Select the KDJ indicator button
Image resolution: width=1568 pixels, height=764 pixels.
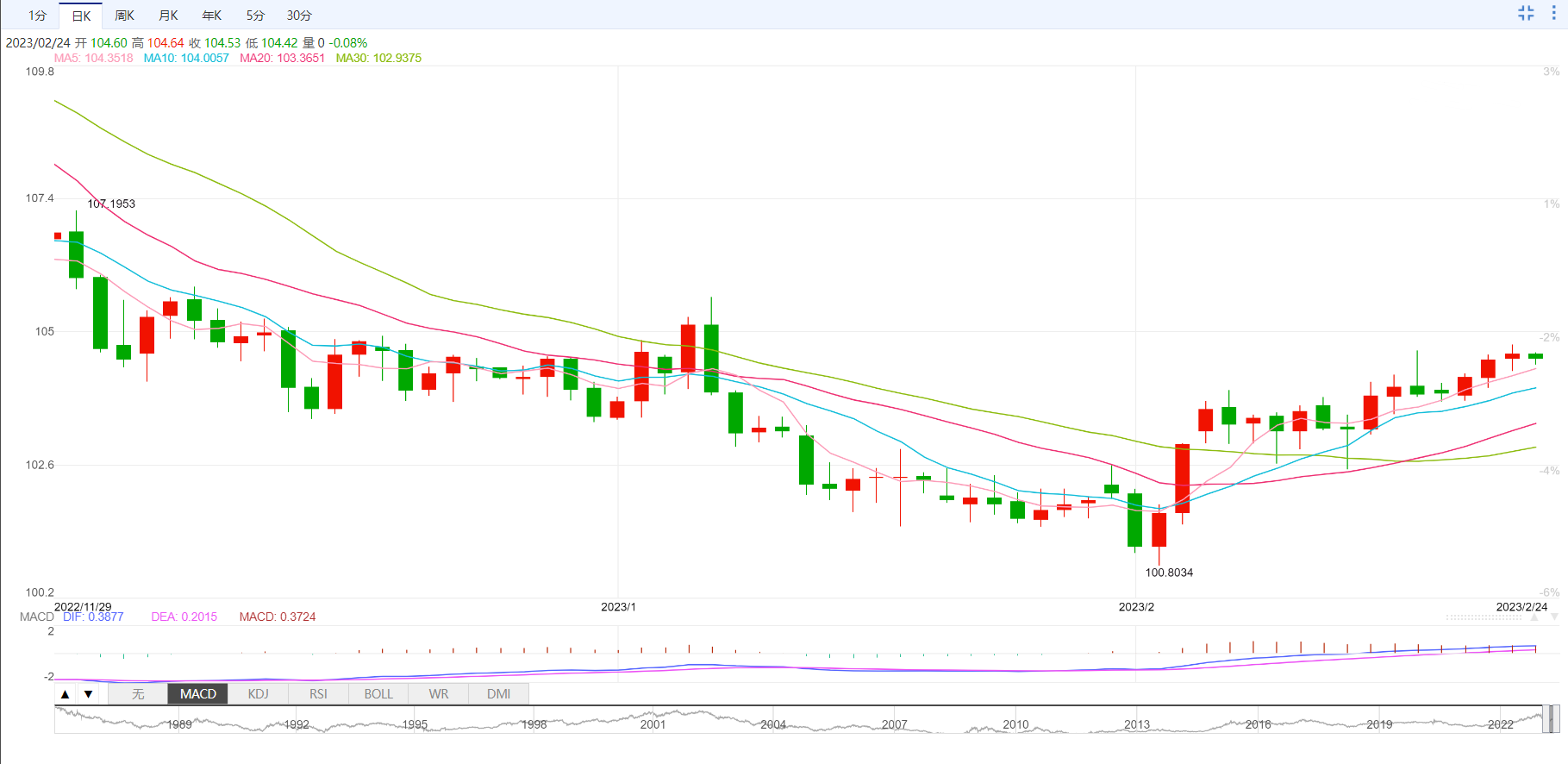pyautogui.click(x=258, y=694)
